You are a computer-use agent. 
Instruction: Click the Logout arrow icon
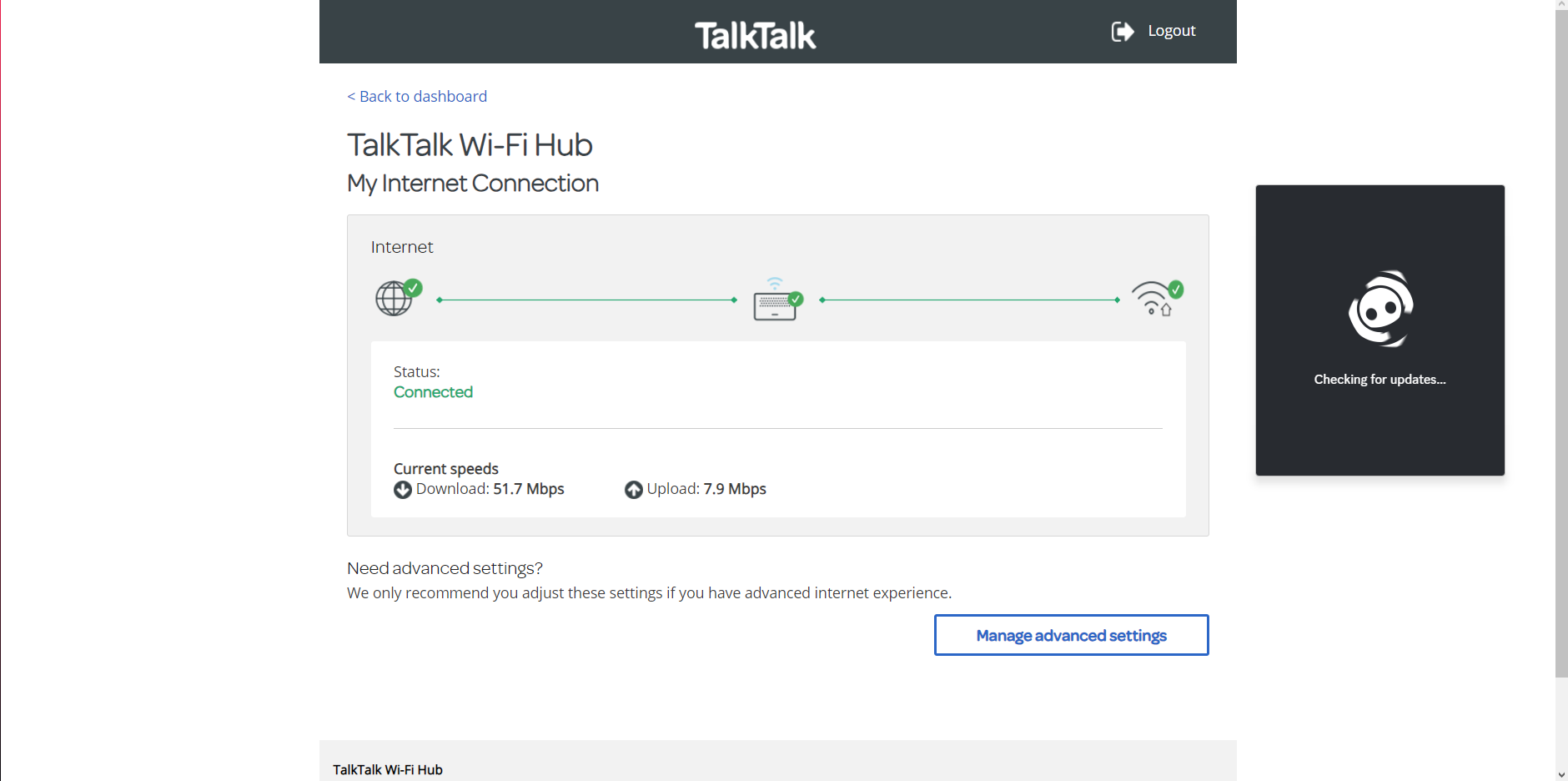[1122, 32]
